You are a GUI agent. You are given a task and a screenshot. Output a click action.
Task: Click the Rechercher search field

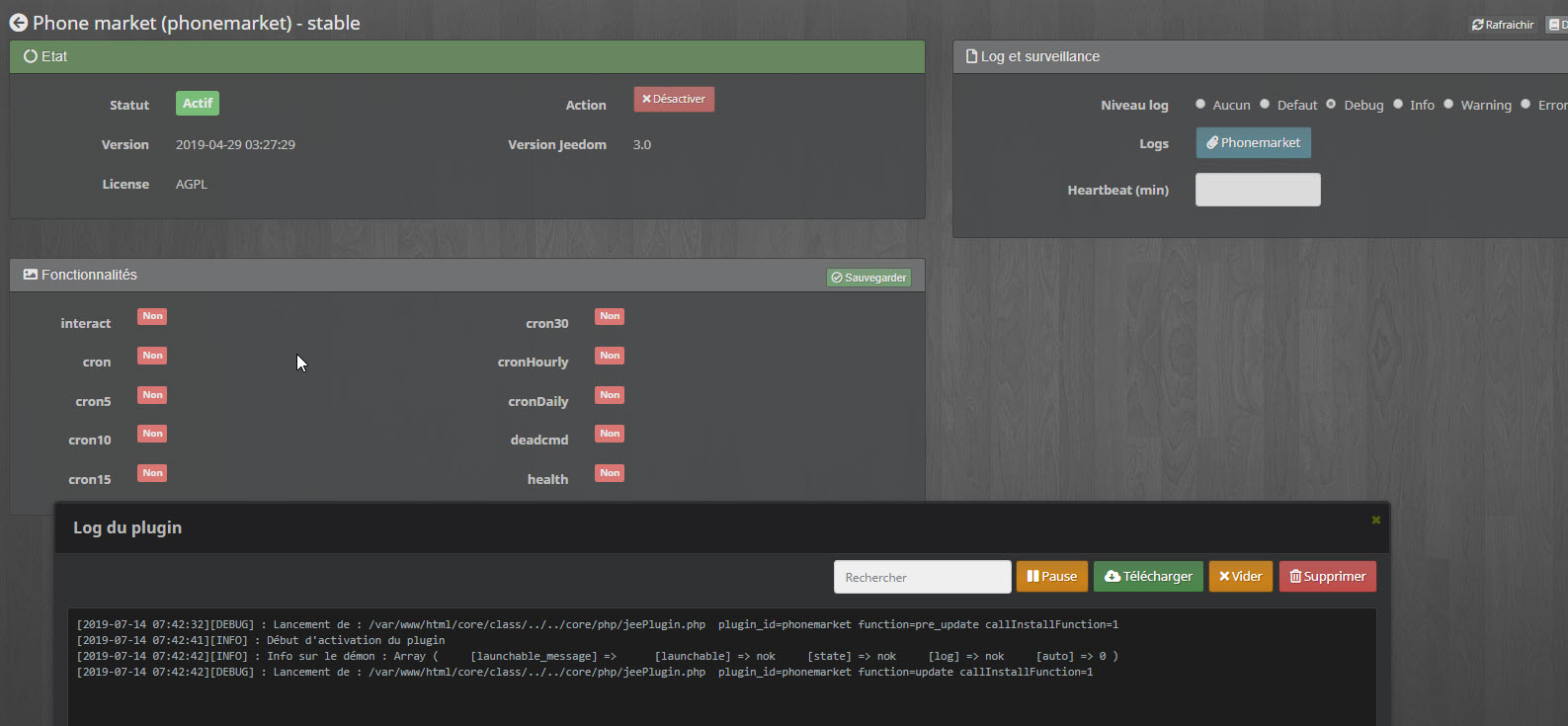tap(923, 577)
